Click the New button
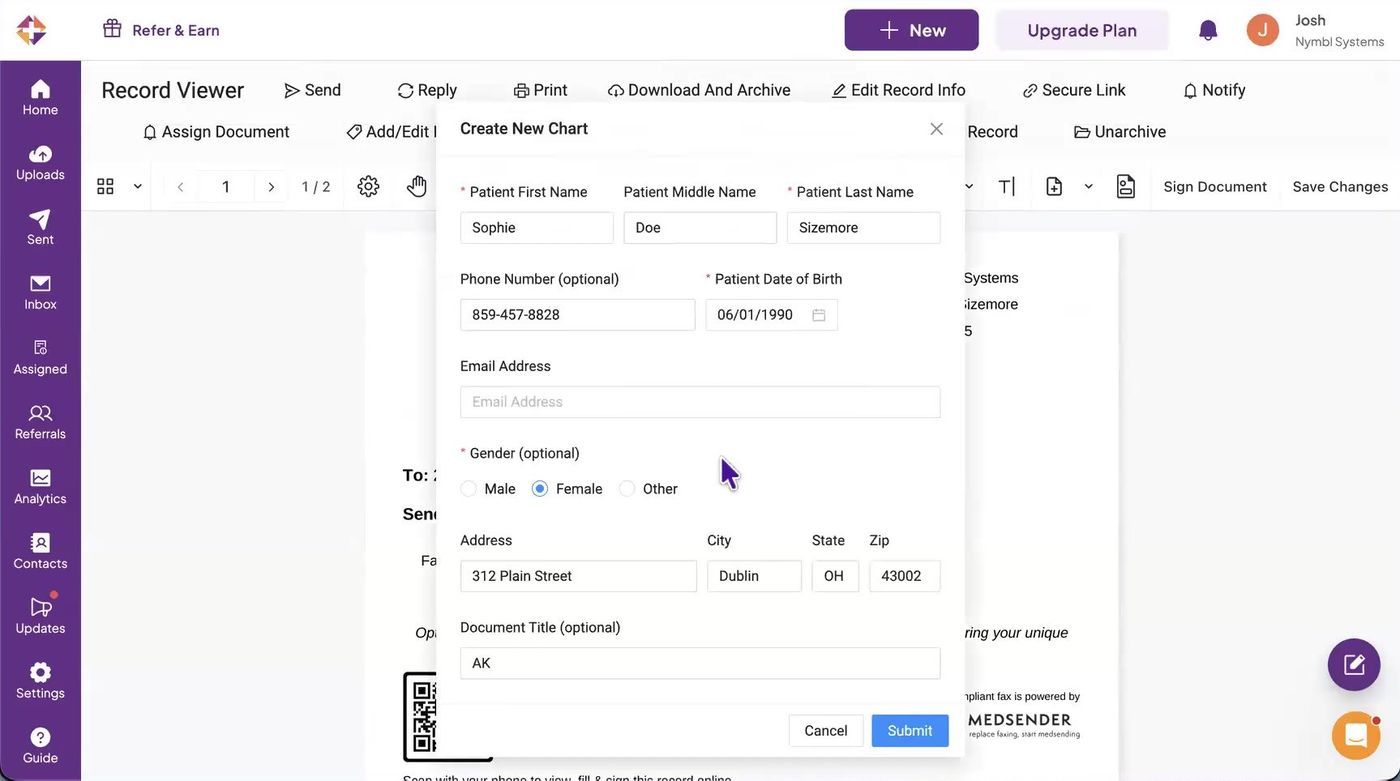The width and height of the screenshot is (1400, 781). tap(911, 30)
